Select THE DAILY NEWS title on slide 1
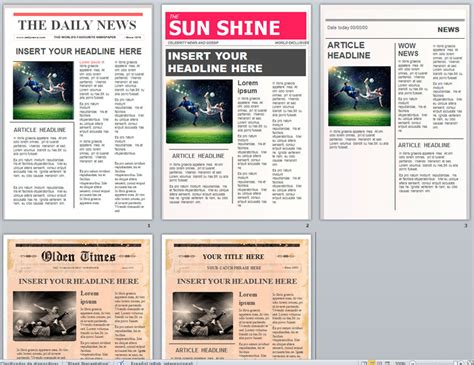This screenshot has width=474, height=365. pyautogui.click(x=77, y=25)
